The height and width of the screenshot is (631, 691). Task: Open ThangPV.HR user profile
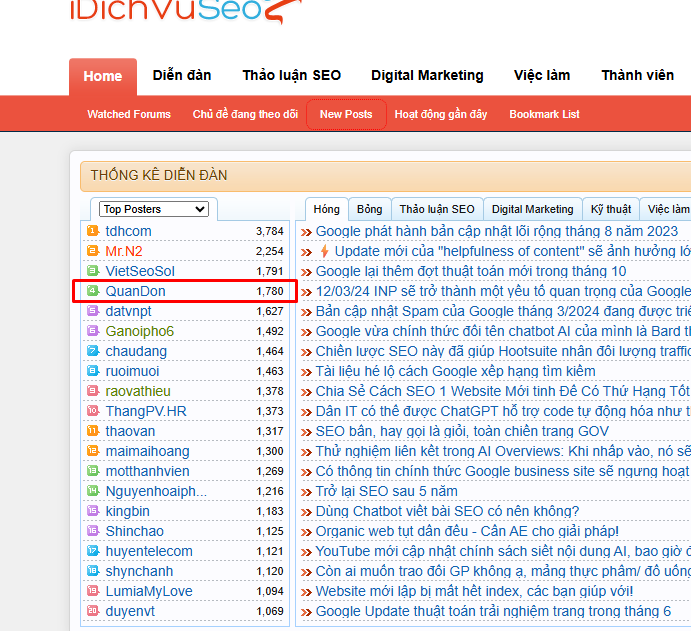(146, 411)
